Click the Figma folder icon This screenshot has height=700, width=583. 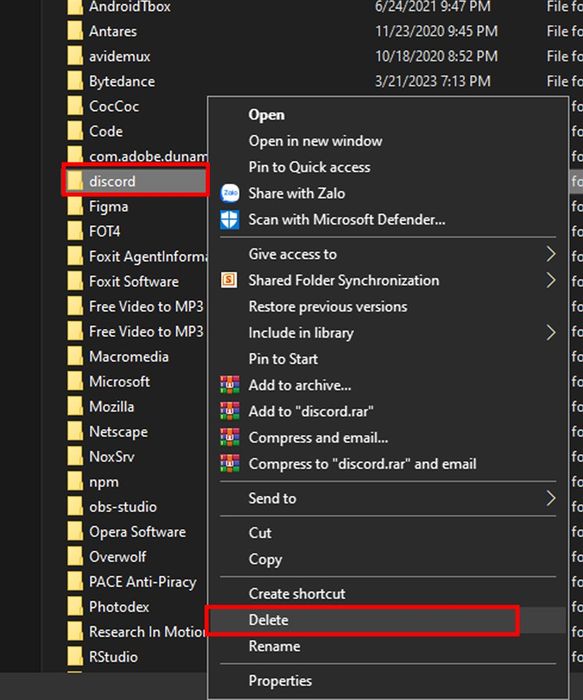point(75,206)
